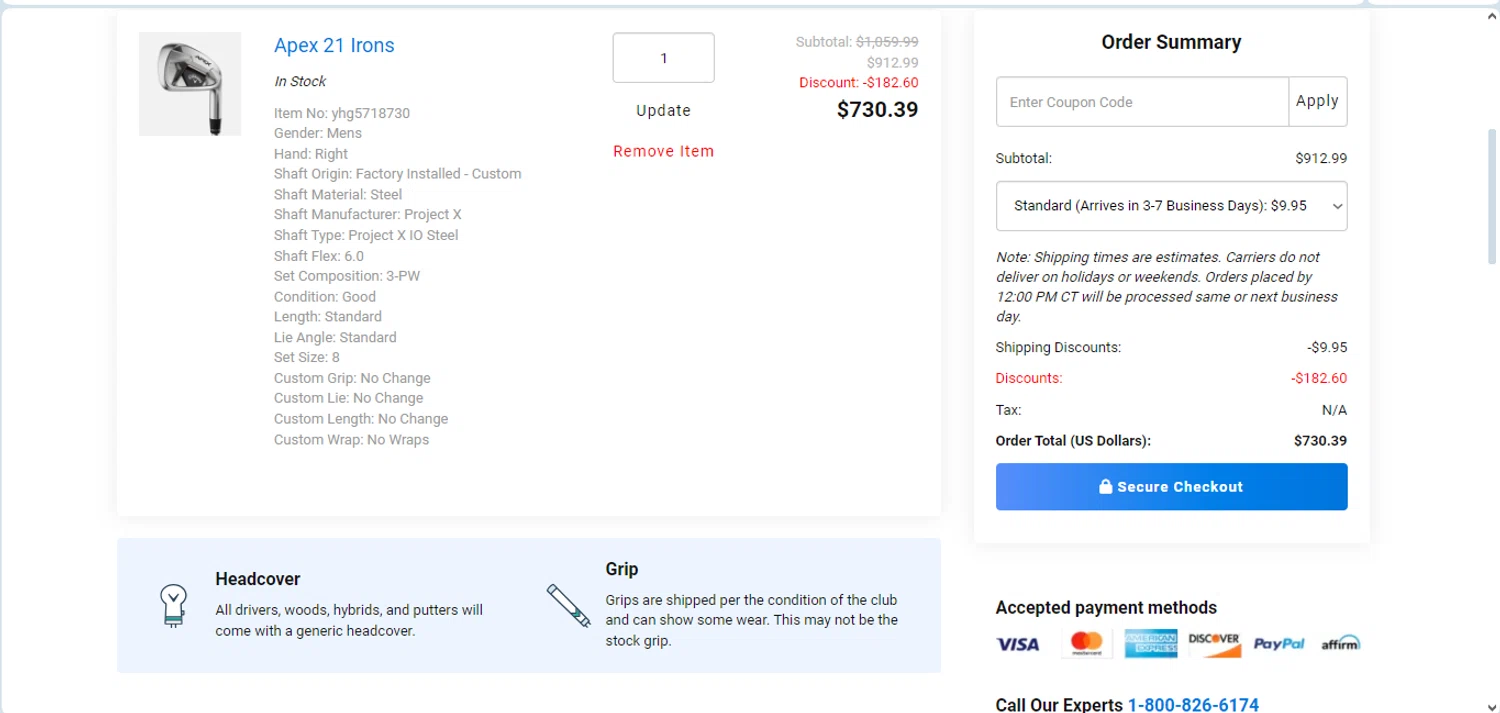The image size is (1500, 713).
Task: Click the PayPal payment logo
Action: click(x=1279, y=644)
